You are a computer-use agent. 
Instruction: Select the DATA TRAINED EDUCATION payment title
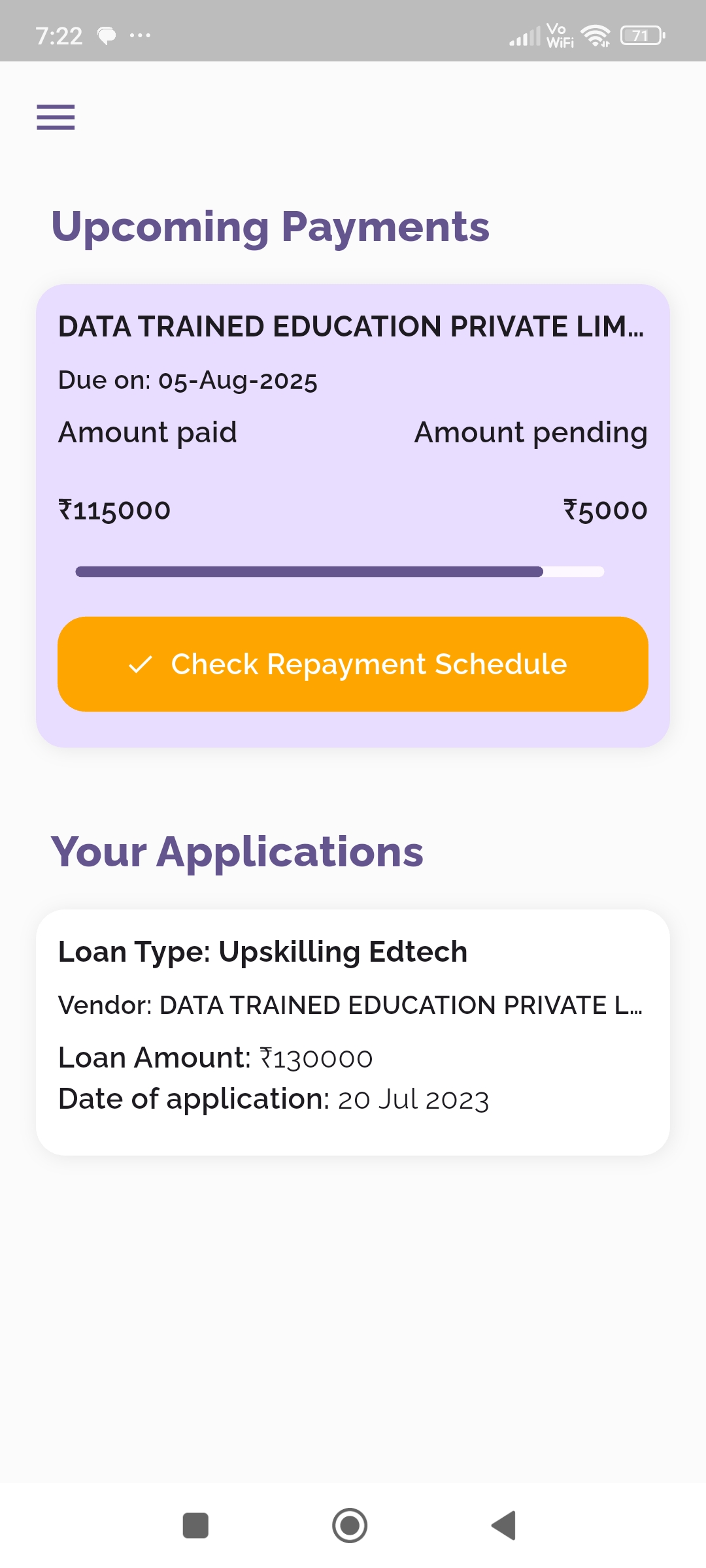[x=351, y=327]
